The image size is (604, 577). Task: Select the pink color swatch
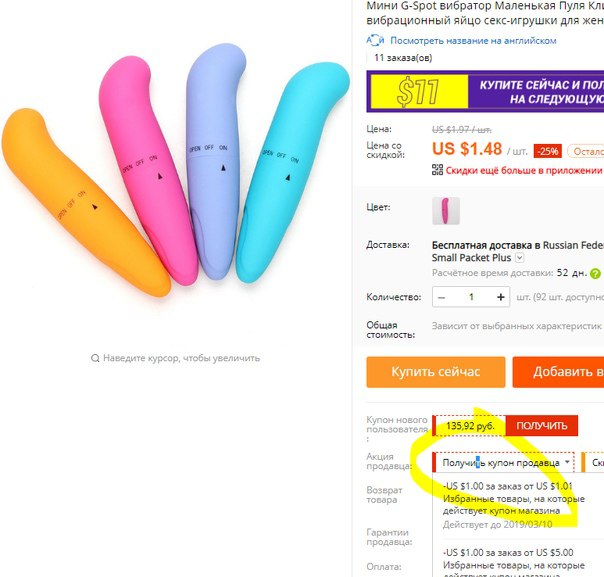coord(446,211)
